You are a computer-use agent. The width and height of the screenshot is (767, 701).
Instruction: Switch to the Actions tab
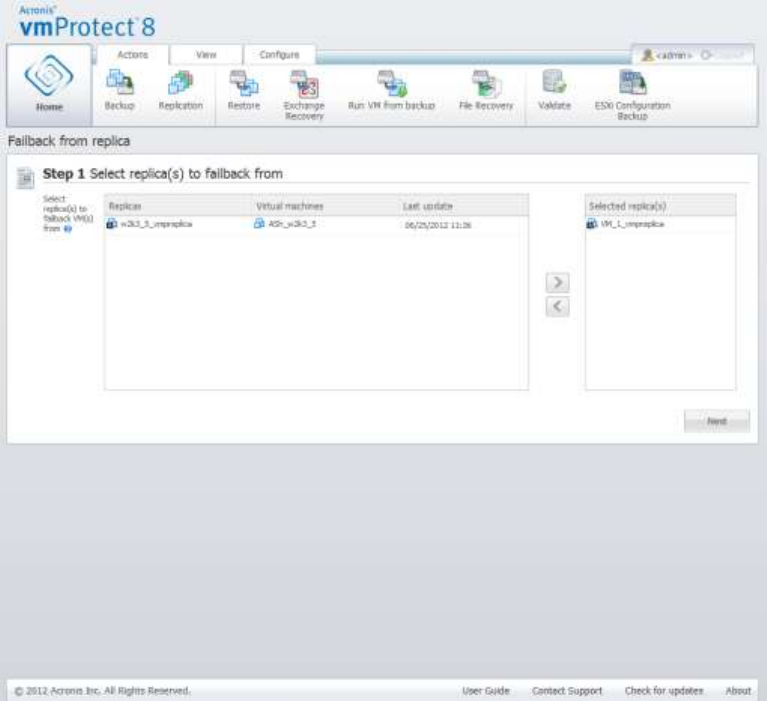pyautogui.click(x=133, y=55)
